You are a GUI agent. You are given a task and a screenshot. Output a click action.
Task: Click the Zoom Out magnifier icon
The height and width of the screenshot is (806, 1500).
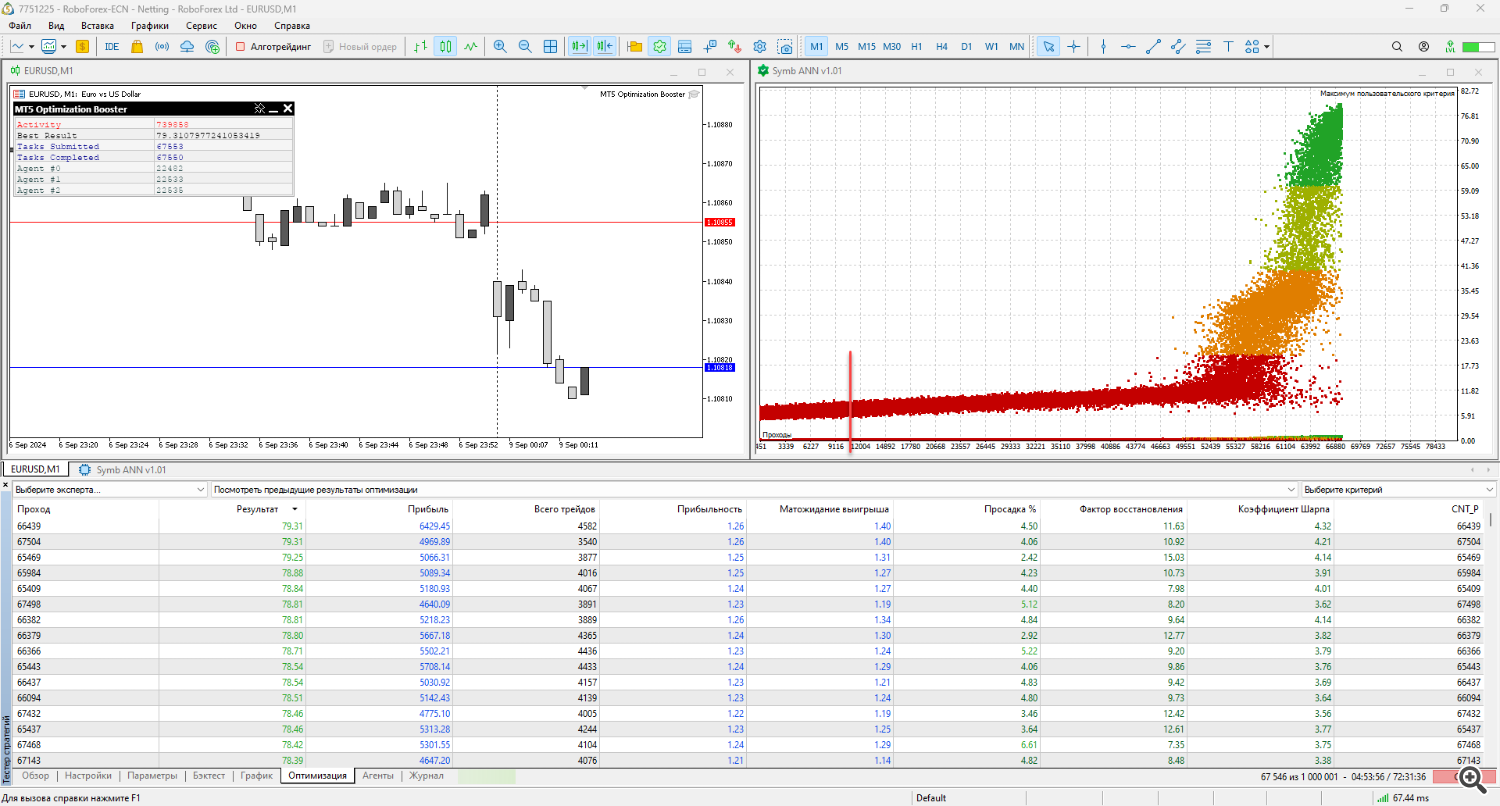pyautogui.click(x=525, y=46)
